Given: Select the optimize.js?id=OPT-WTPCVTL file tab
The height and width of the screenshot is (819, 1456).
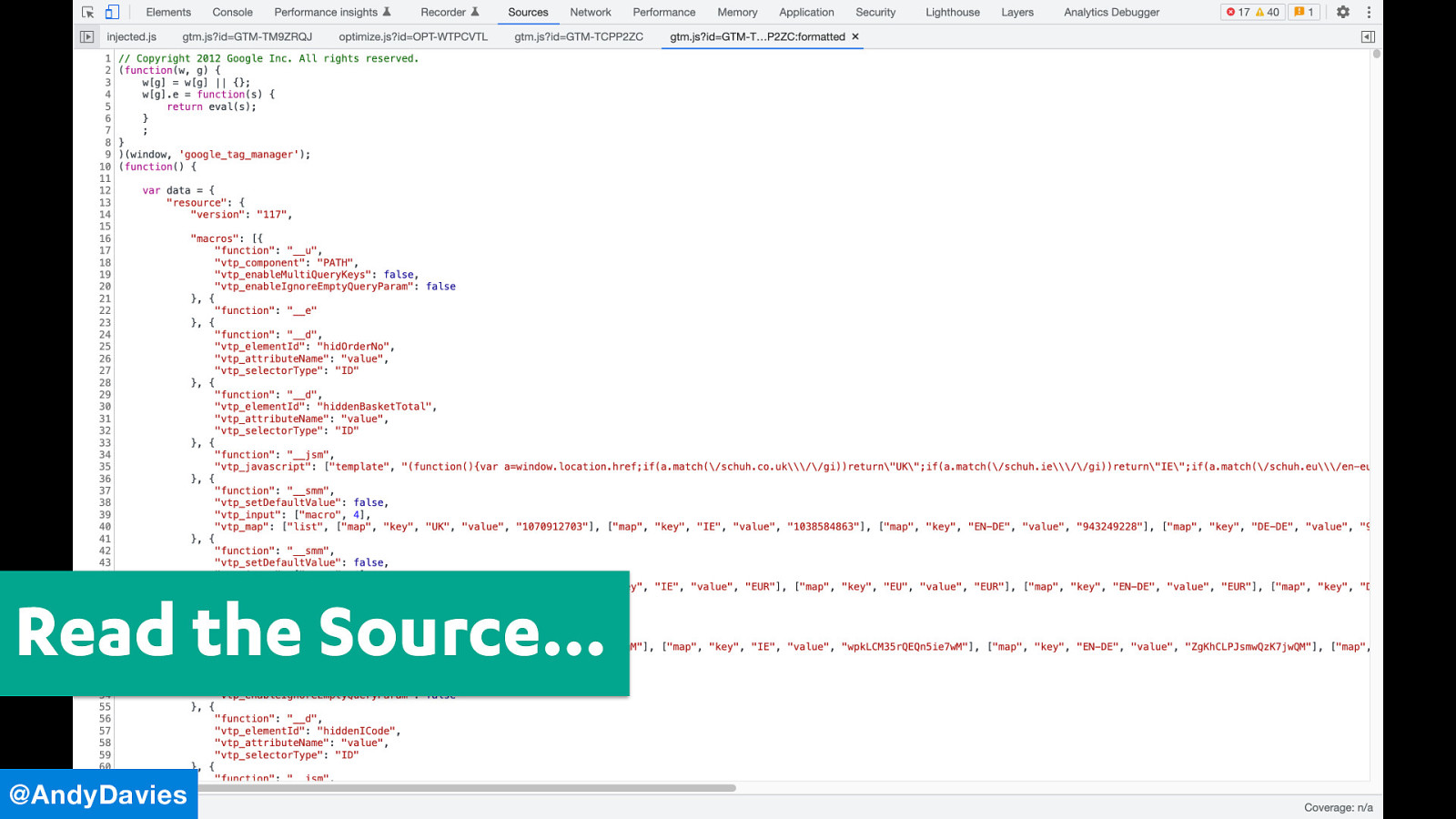Looking at the screenshot, I should (x=413, y=36).
